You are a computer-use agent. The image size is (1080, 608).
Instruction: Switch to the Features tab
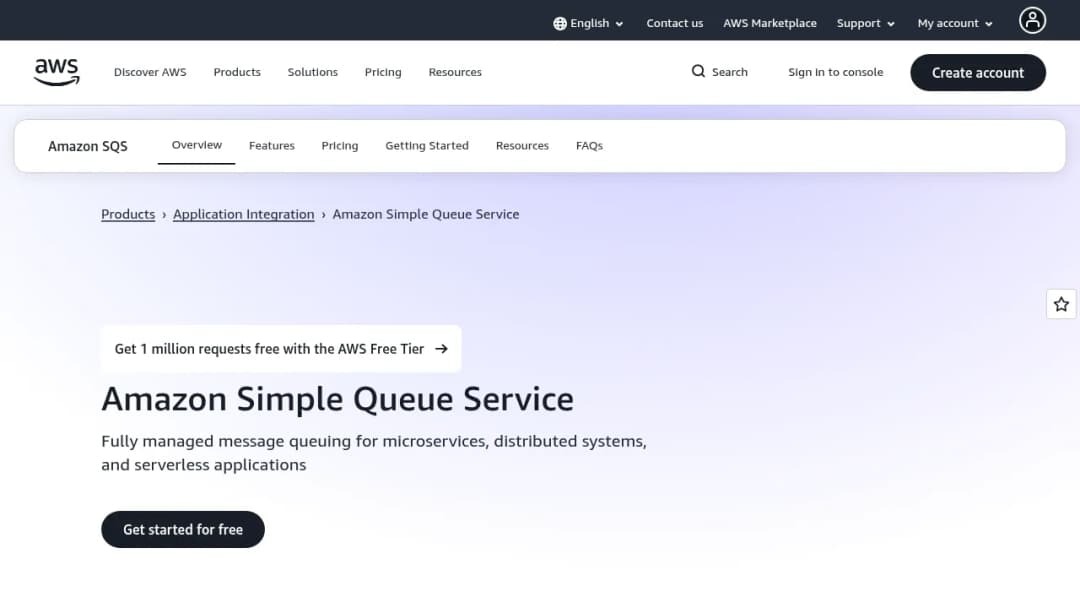[271, 146]
